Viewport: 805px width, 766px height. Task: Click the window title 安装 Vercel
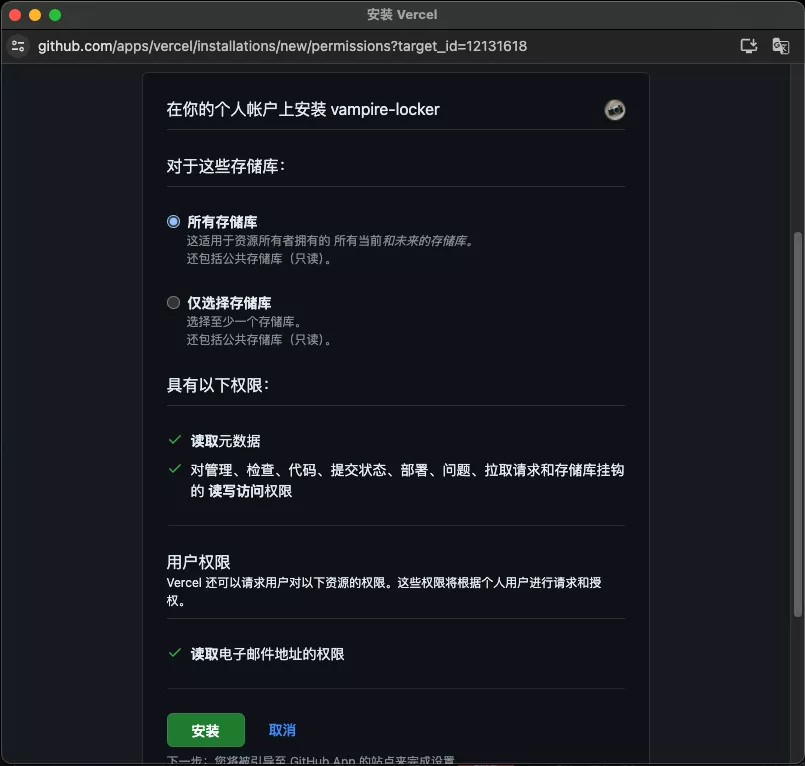click(x=402, y=14)
